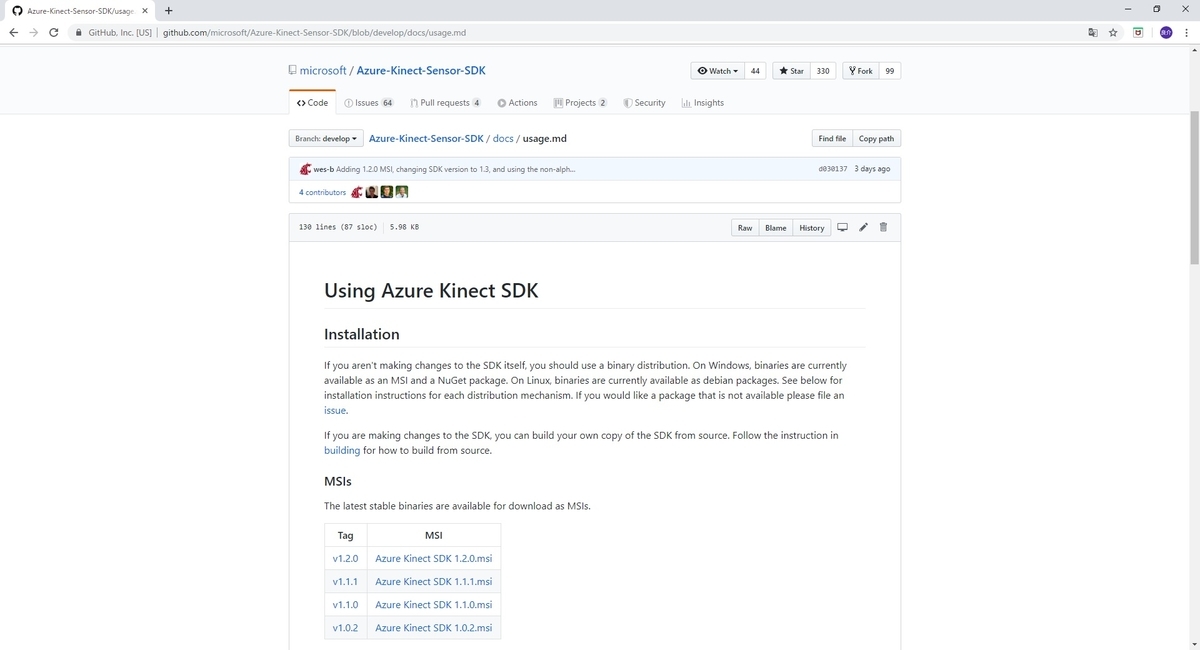Open the Insights tab
Screen dimensions: 1200x650
tap(703, 103)
